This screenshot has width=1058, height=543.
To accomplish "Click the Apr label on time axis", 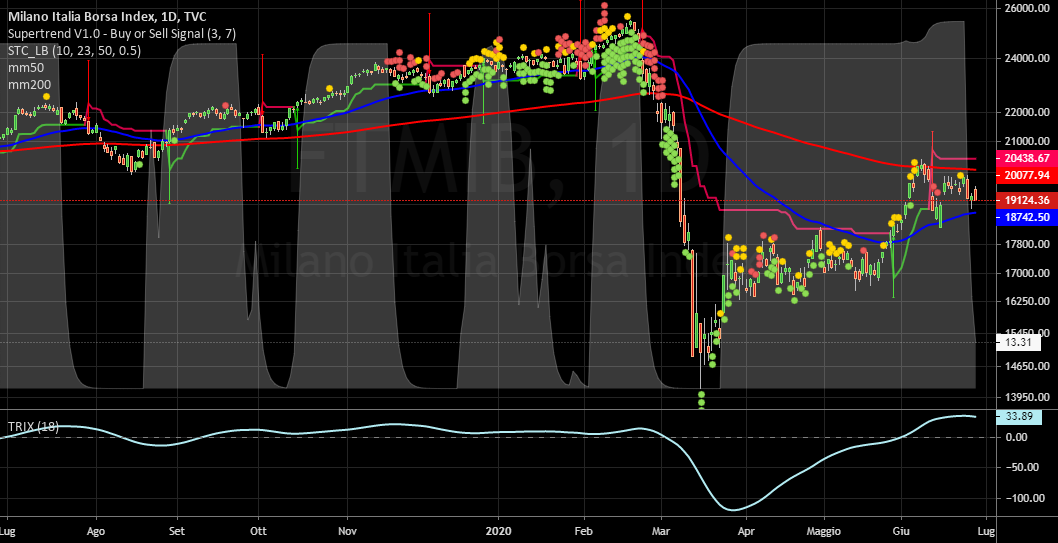I will coord(746,531).
